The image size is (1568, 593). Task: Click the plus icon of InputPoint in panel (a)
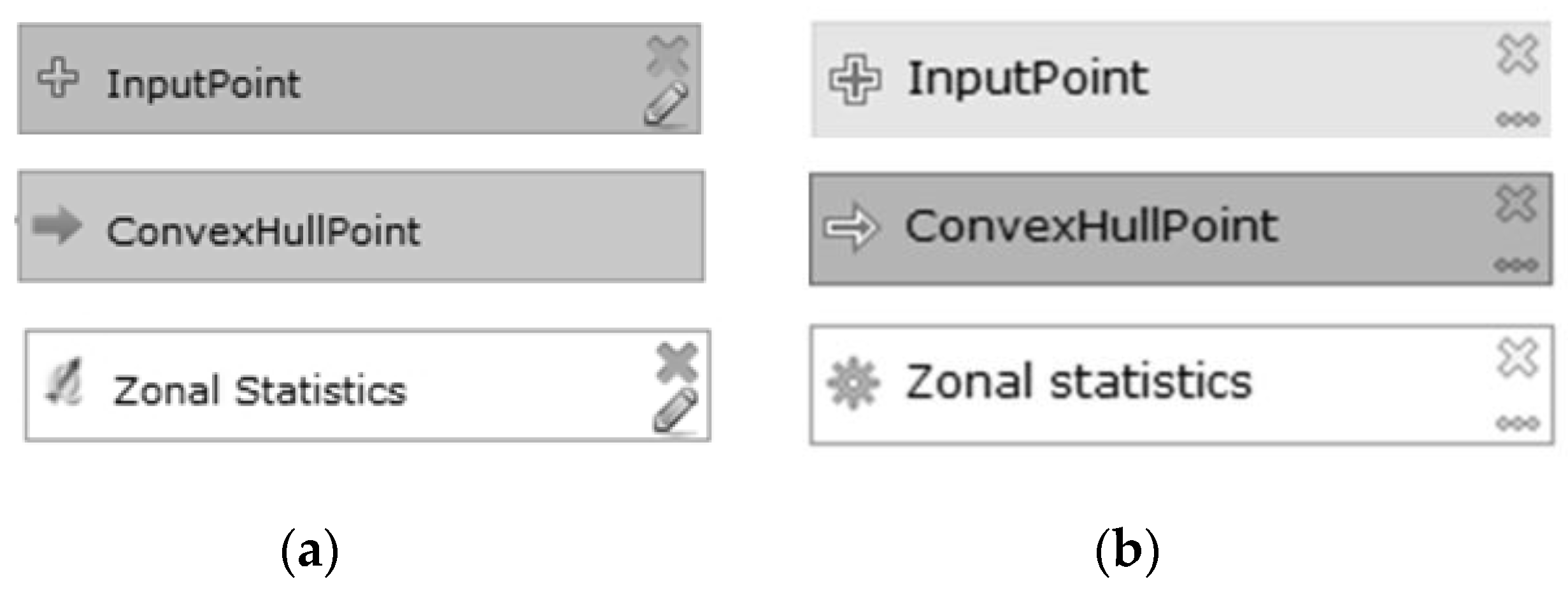[x=58, y=78]
